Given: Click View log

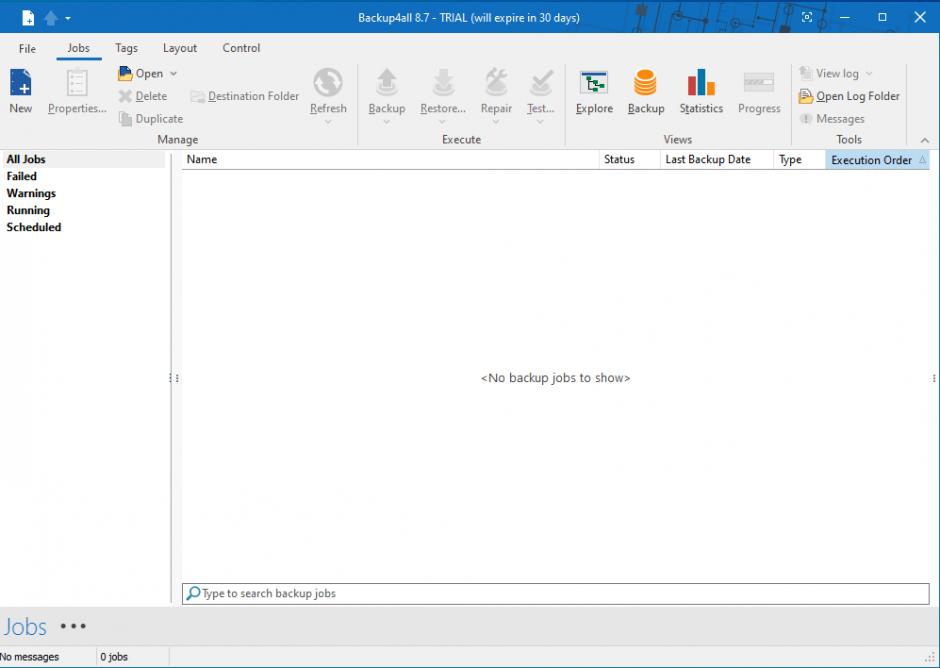Looking at the screenshot, I should (830, 73).
